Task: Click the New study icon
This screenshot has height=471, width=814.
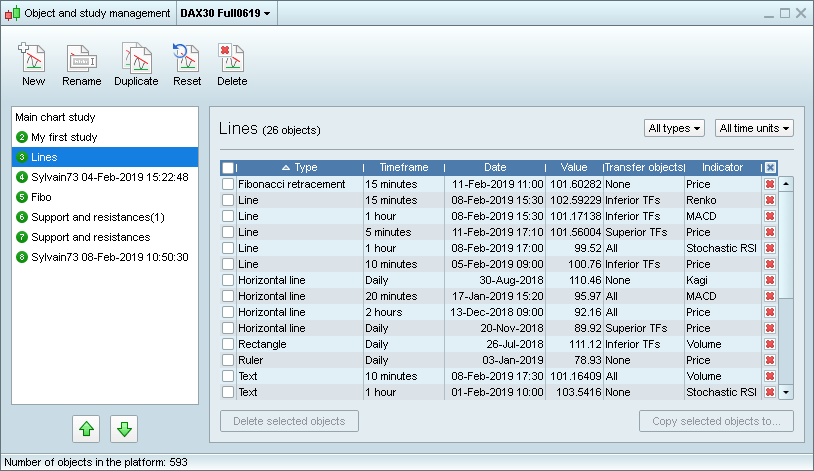Action: 33,60
